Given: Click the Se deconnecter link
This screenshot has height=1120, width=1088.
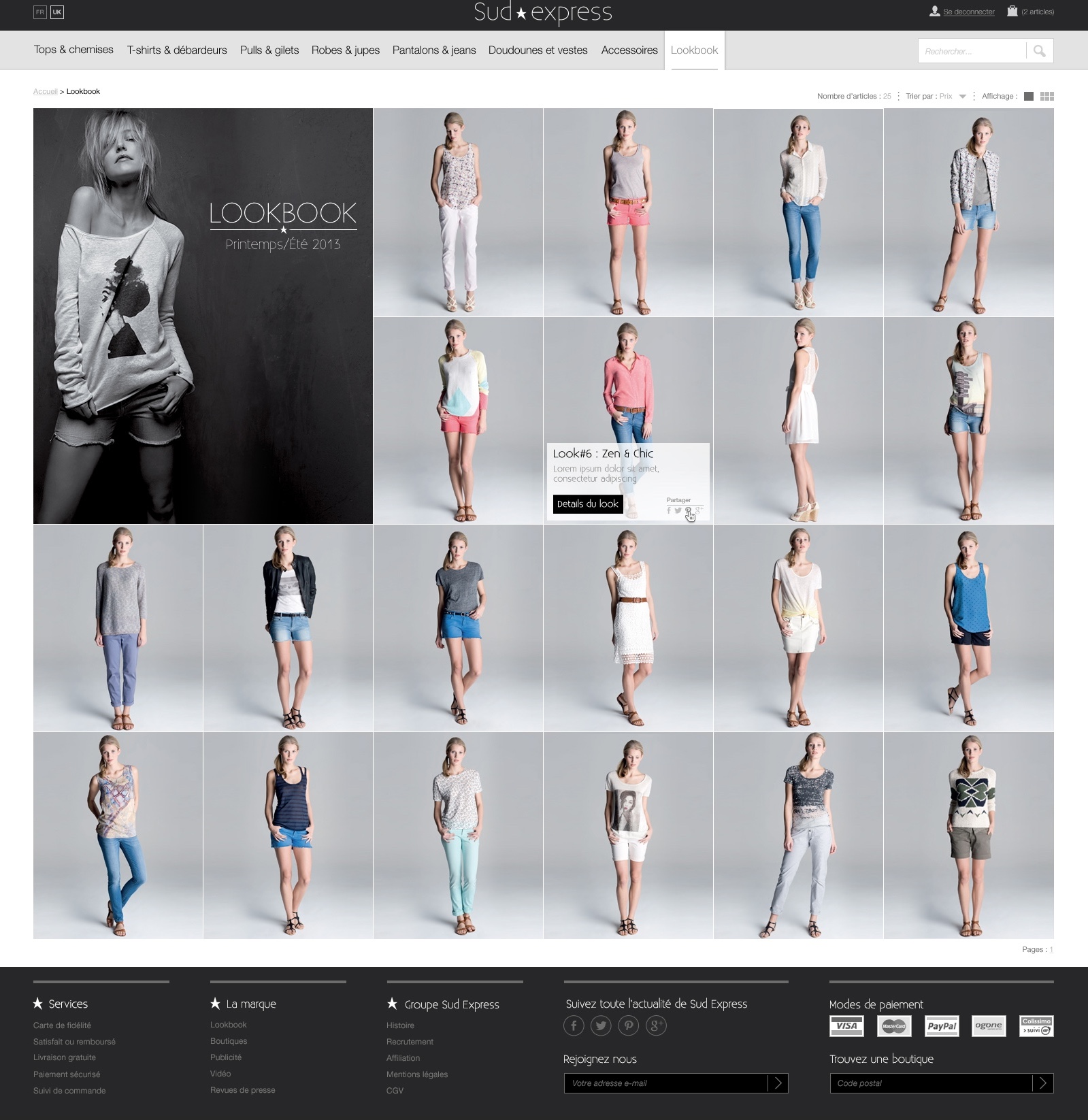Looking at the screenshot, I should coord(968,12).
